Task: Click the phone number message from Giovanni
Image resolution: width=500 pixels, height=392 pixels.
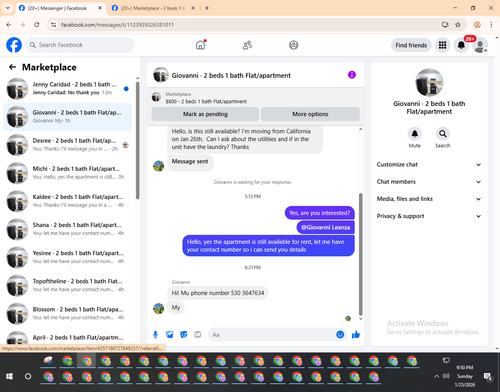Action: [218, 293]
